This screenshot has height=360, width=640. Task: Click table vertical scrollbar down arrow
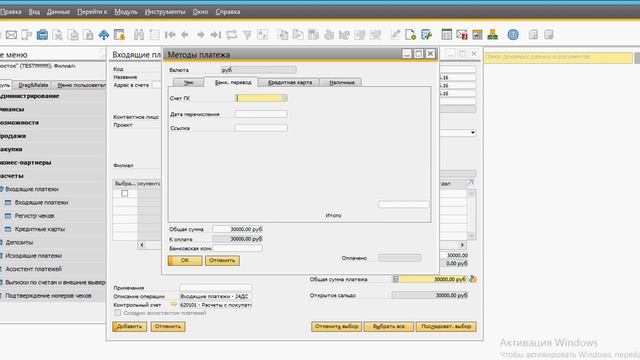point(471,236)
